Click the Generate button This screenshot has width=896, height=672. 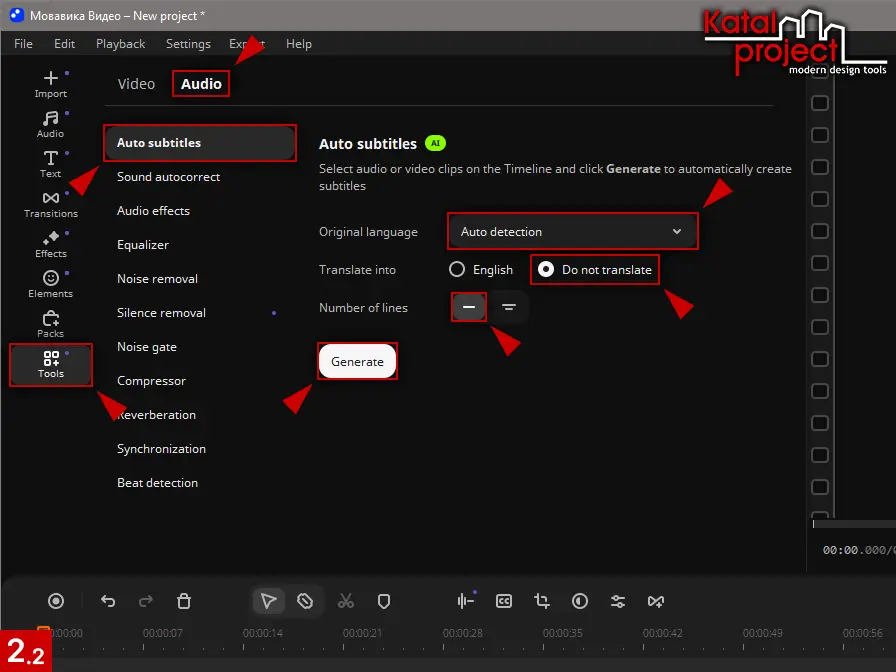pos(357,362)
